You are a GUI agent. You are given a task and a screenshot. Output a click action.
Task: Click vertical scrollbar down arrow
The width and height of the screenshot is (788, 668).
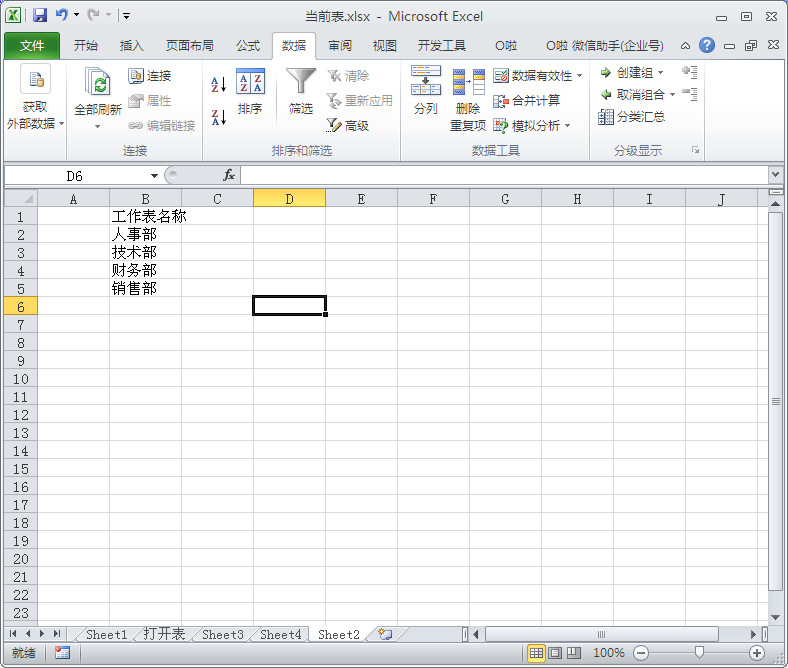click(775, 617)
